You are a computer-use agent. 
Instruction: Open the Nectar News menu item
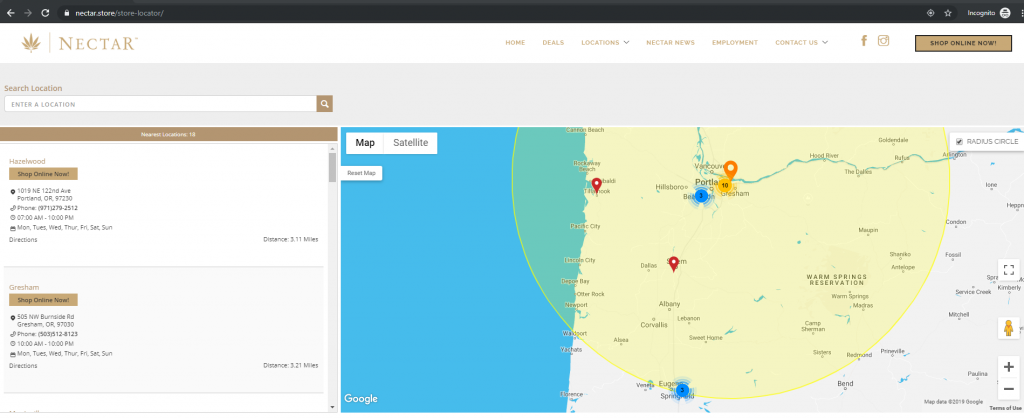click(x=671, y=42)
